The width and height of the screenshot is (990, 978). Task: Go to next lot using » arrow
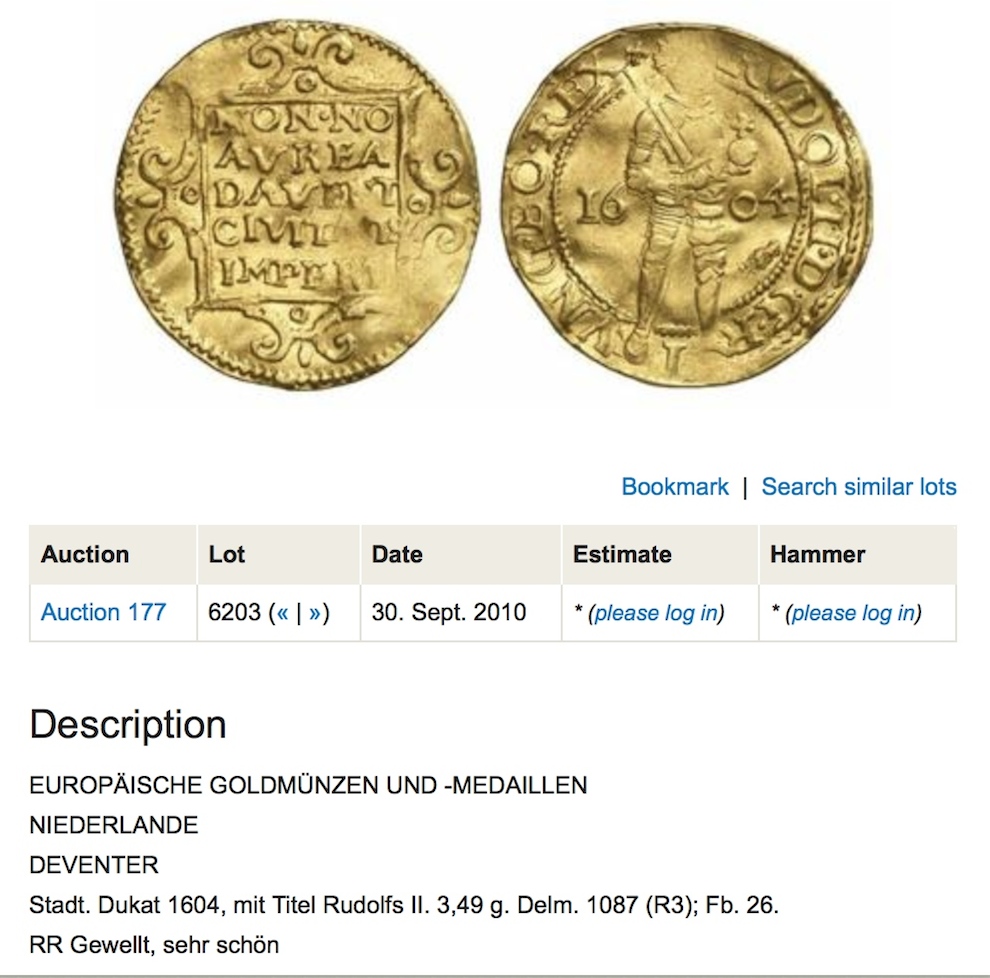(x=314, y=612)
